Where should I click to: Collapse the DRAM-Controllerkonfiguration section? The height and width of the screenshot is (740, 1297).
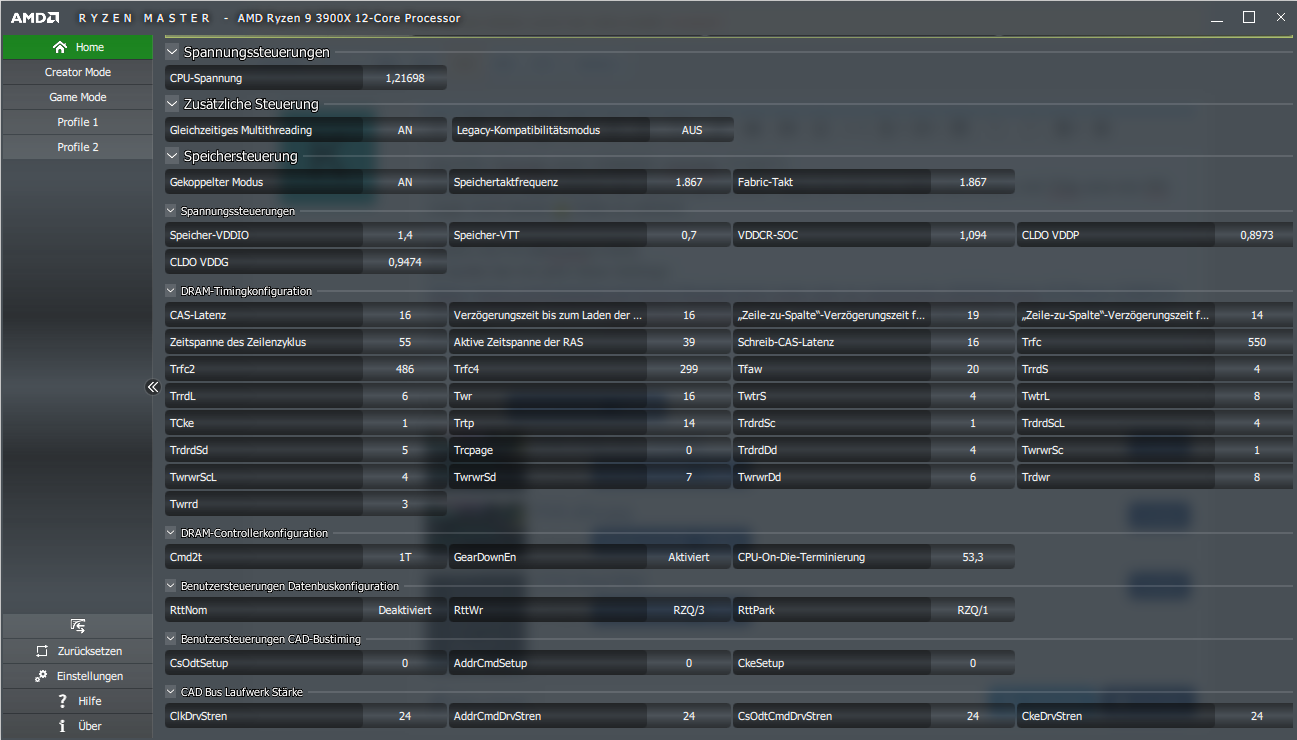tap(171, 533)
